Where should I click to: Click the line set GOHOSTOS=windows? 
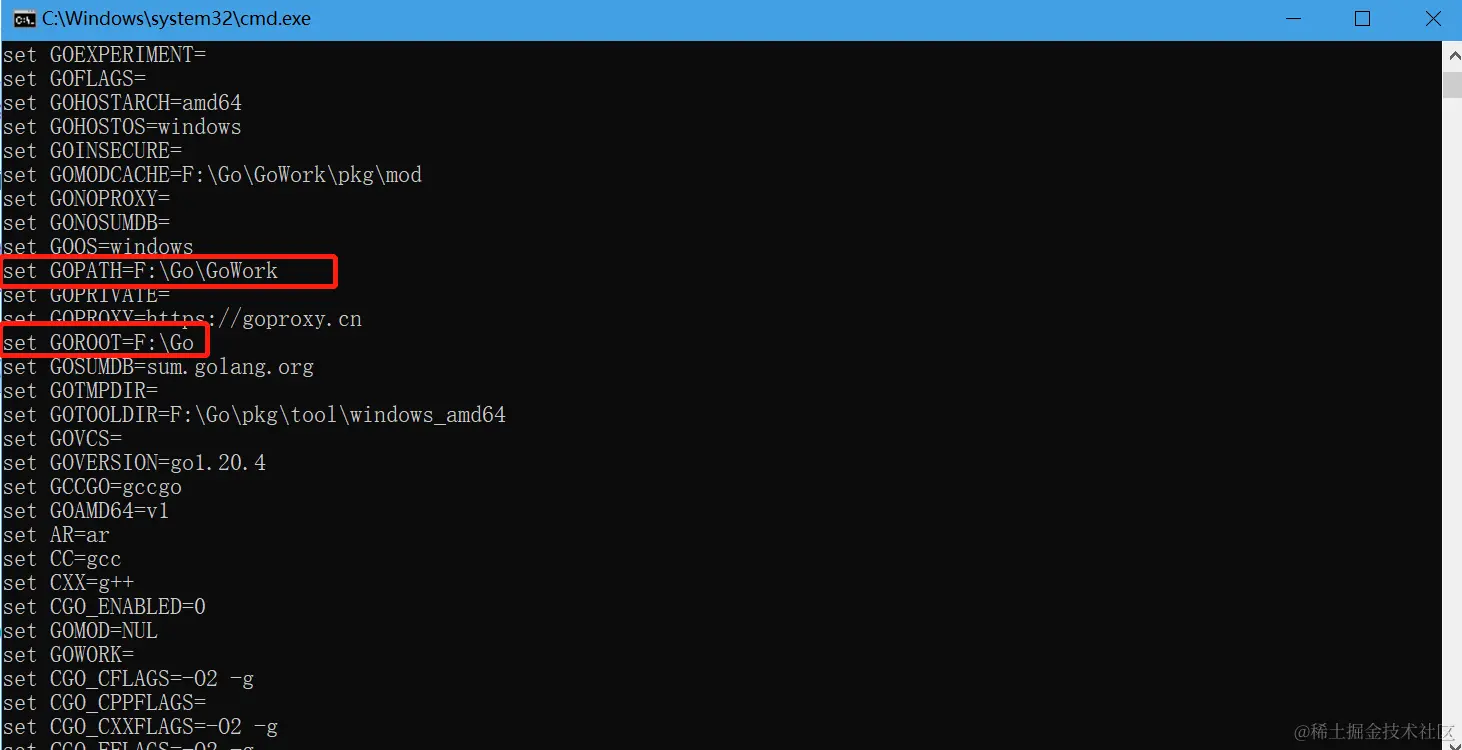122,127
